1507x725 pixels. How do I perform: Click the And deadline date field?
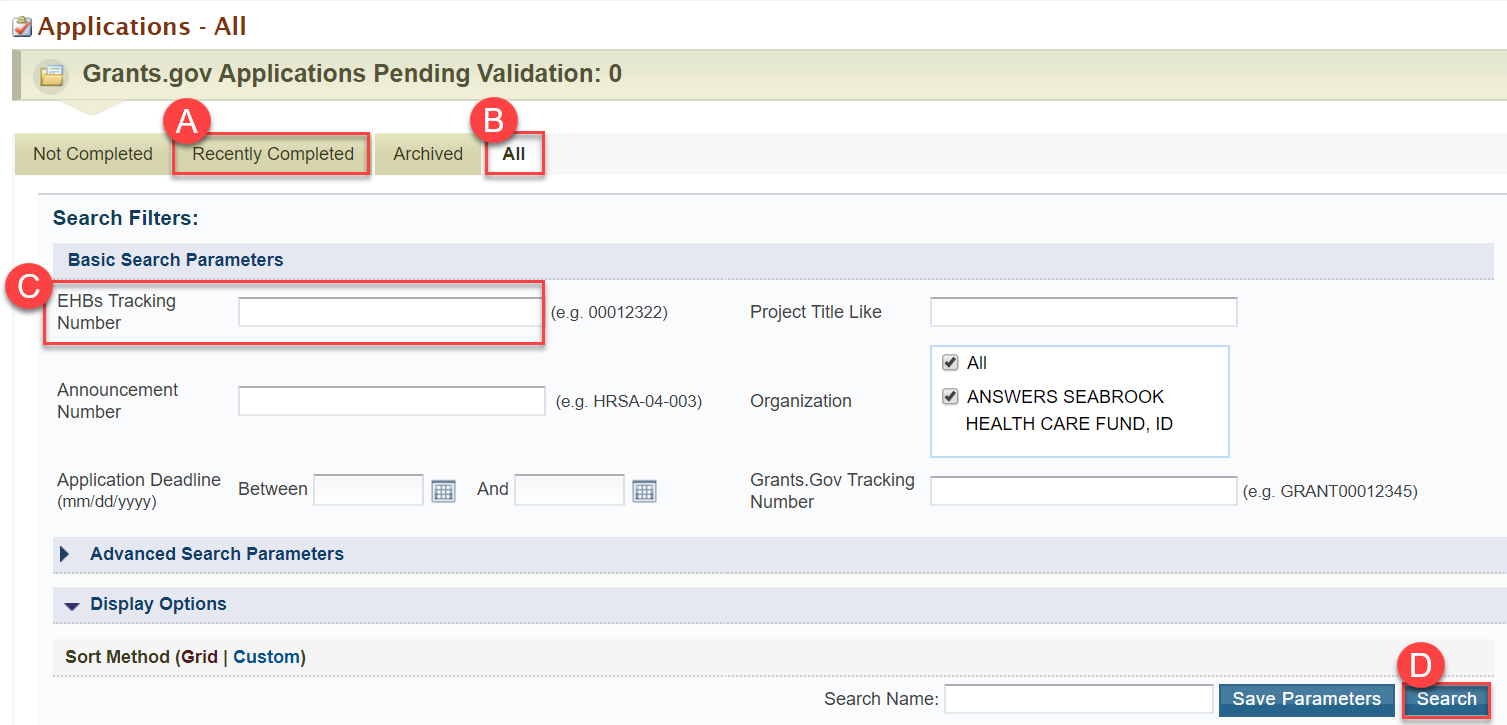point(570,490)
